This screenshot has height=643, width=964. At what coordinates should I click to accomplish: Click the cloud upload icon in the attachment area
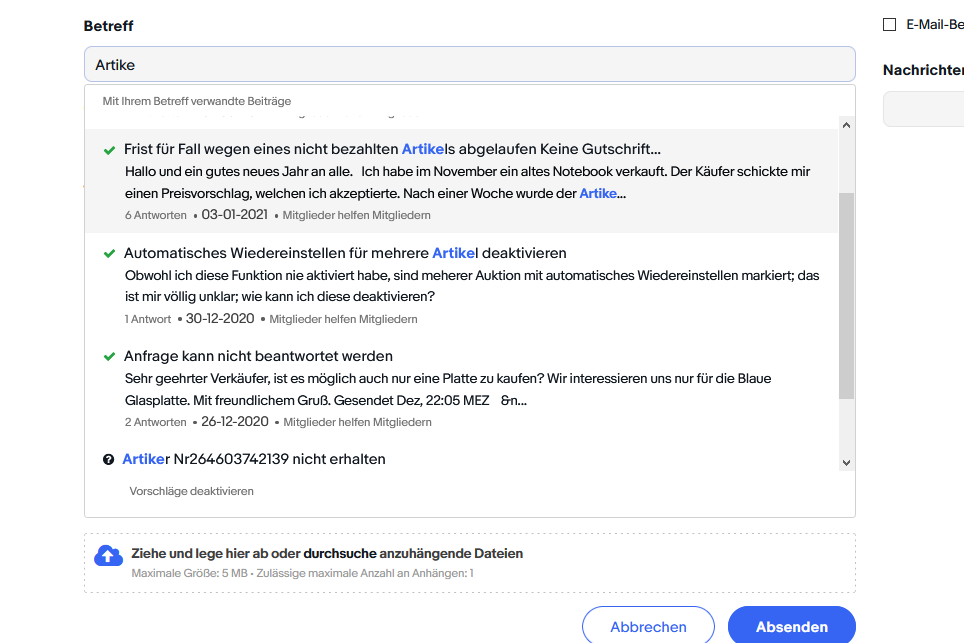pyautogui.click(x=109, y=554)
